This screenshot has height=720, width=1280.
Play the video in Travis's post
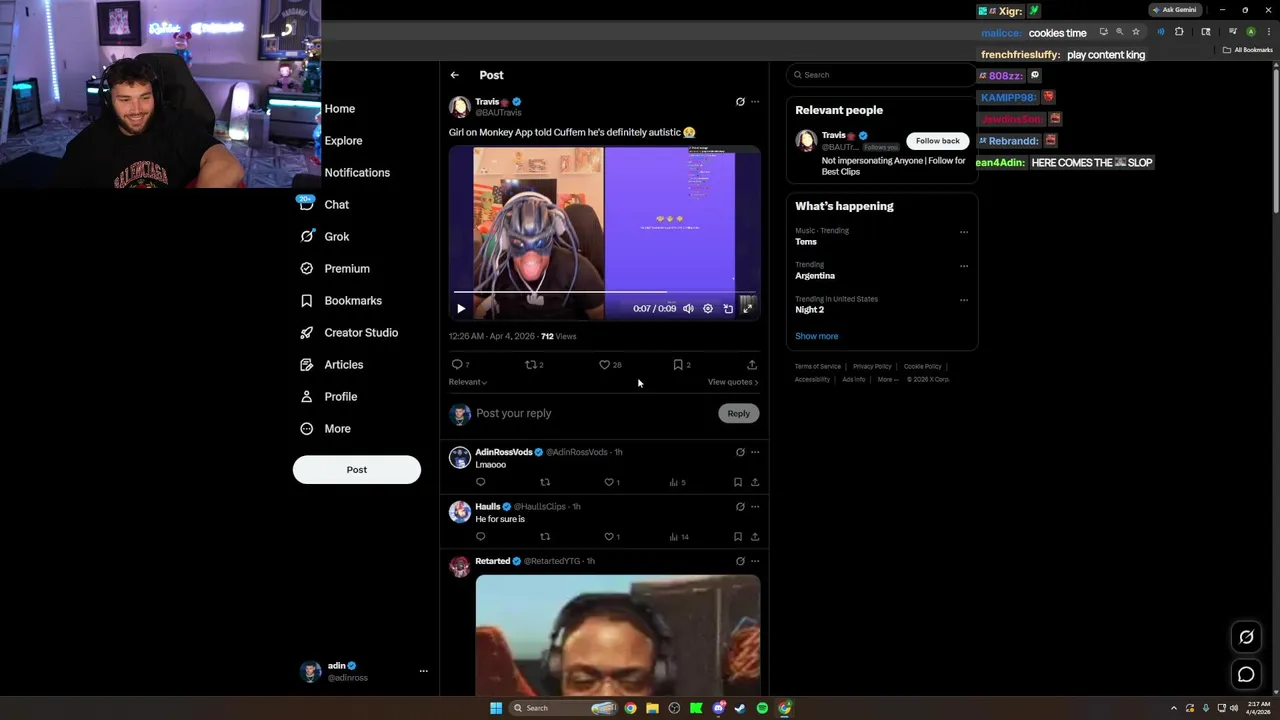click(461, 309)
